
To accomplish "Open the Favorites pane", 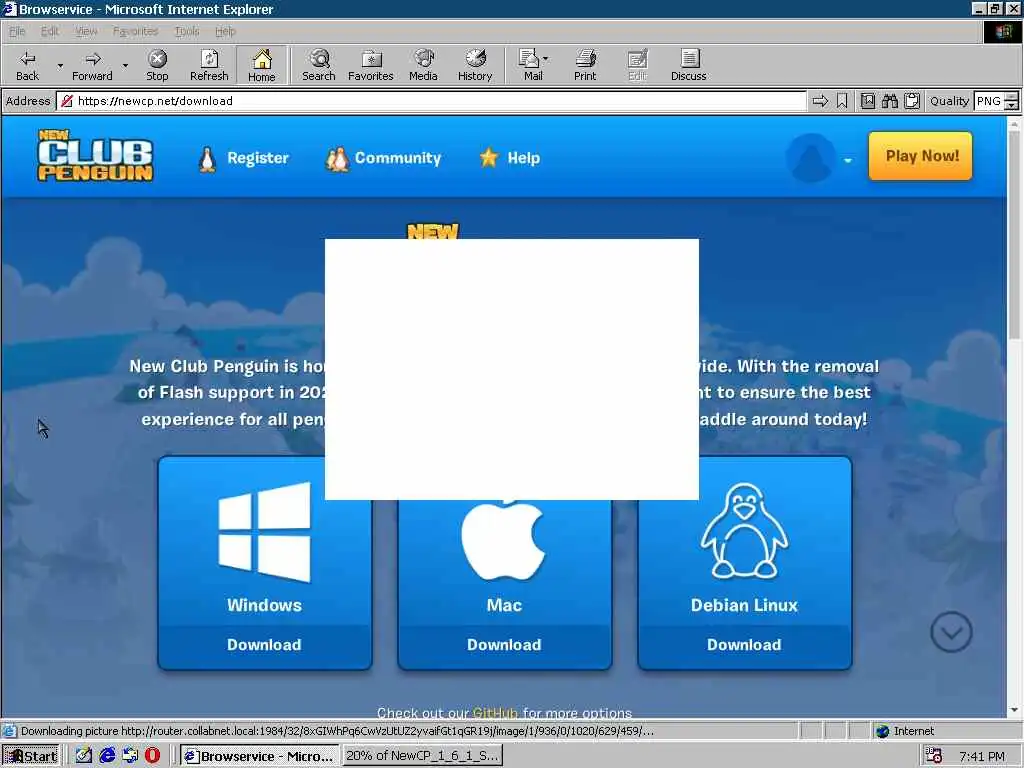I will click(x=371, y=65).
